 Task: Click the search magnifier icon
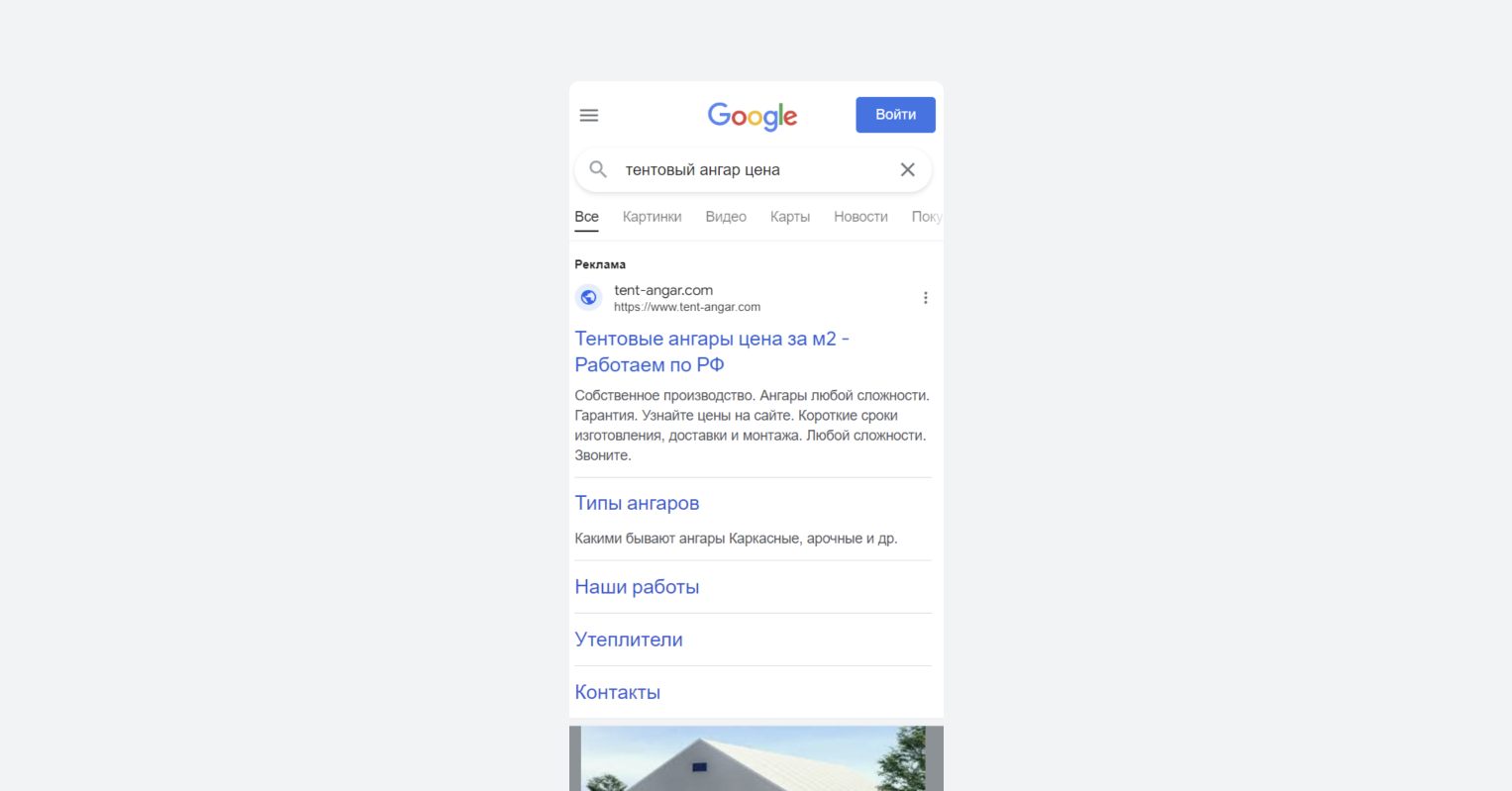click(x=598, y=169)
